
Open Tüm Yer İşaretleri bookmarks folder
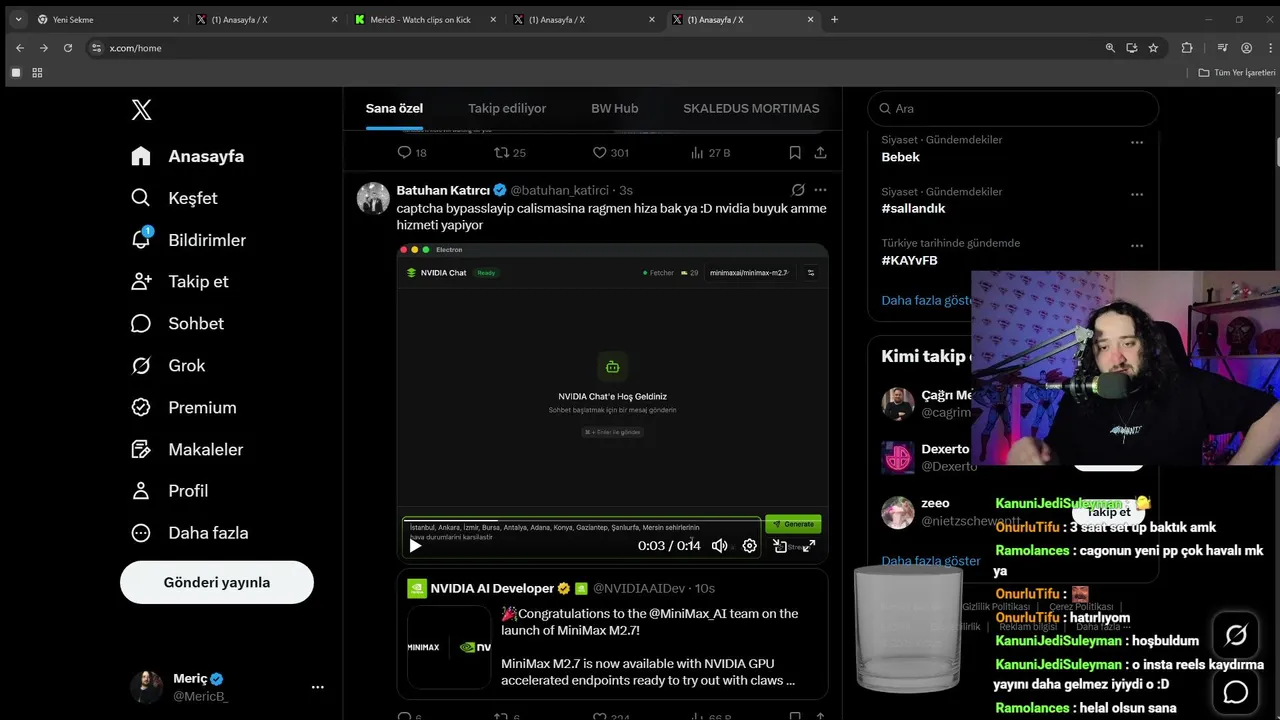(x=1237, y=73)
